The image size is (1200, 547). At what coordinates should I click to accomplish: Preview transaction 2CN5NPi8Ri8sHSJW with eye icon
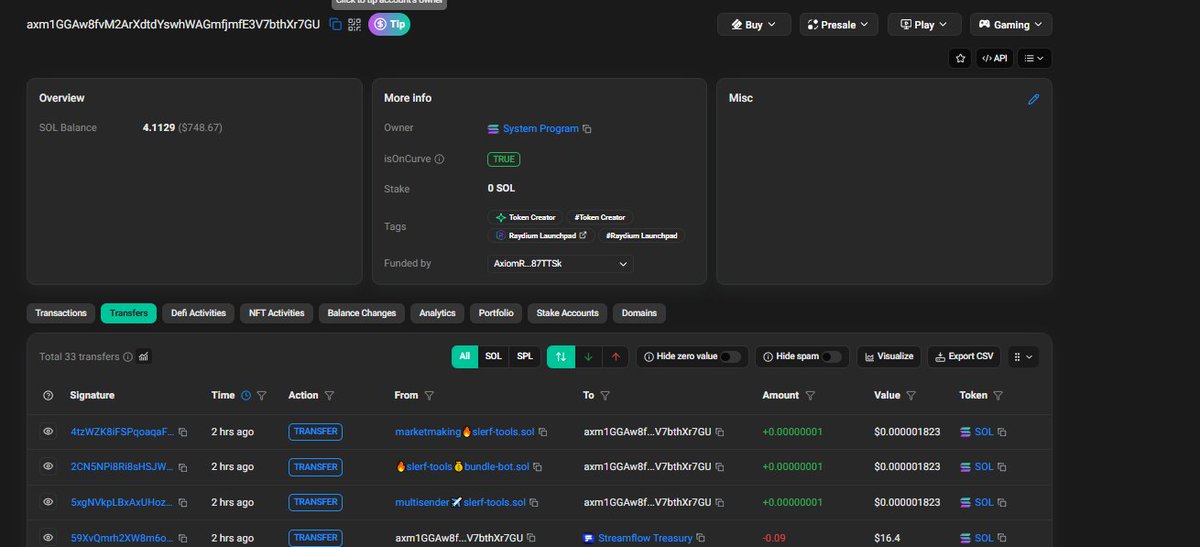click(48, 467)
